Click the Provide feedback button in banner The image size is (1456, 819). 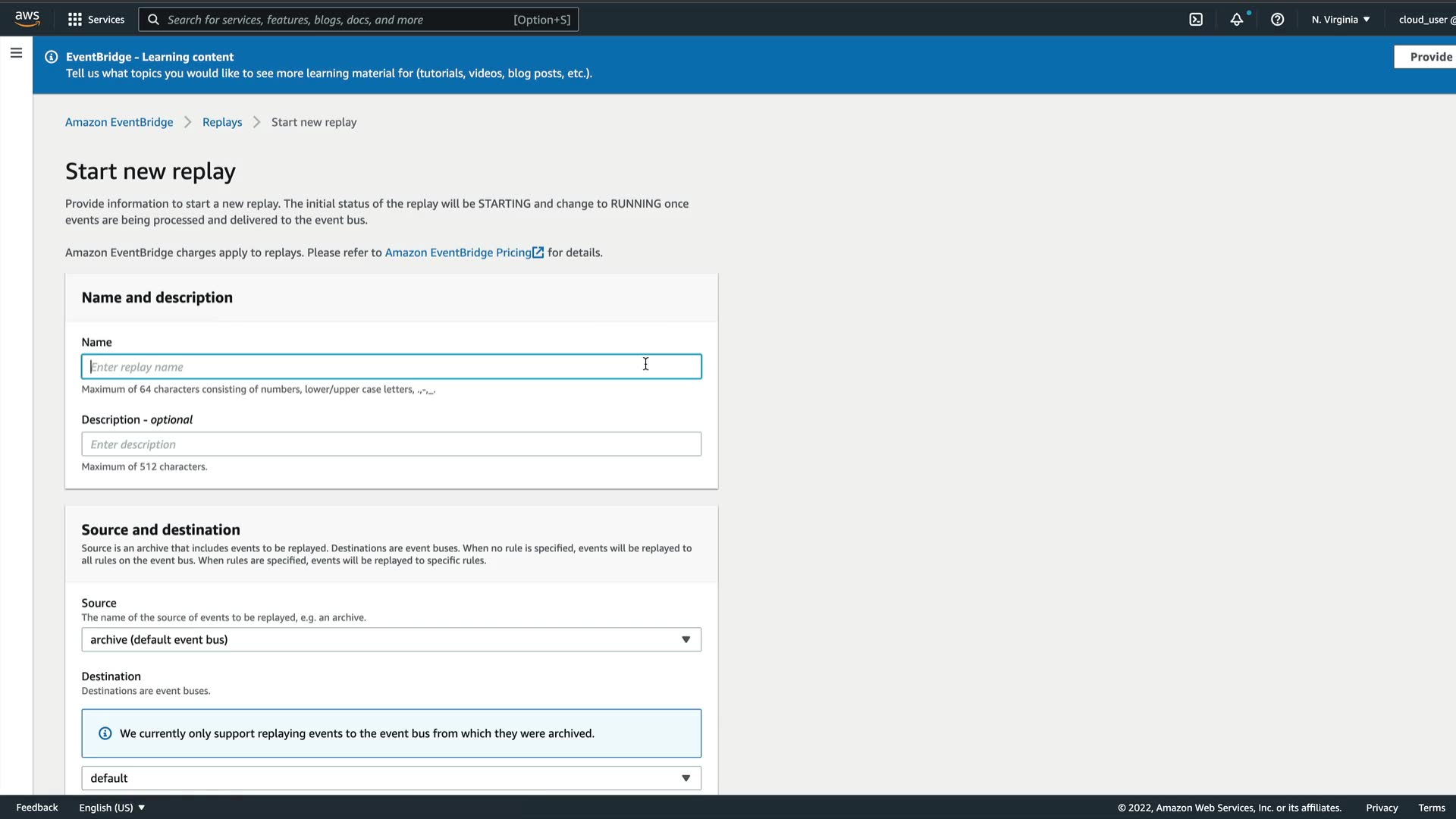pyautogui.click(x=1429, y=57)
